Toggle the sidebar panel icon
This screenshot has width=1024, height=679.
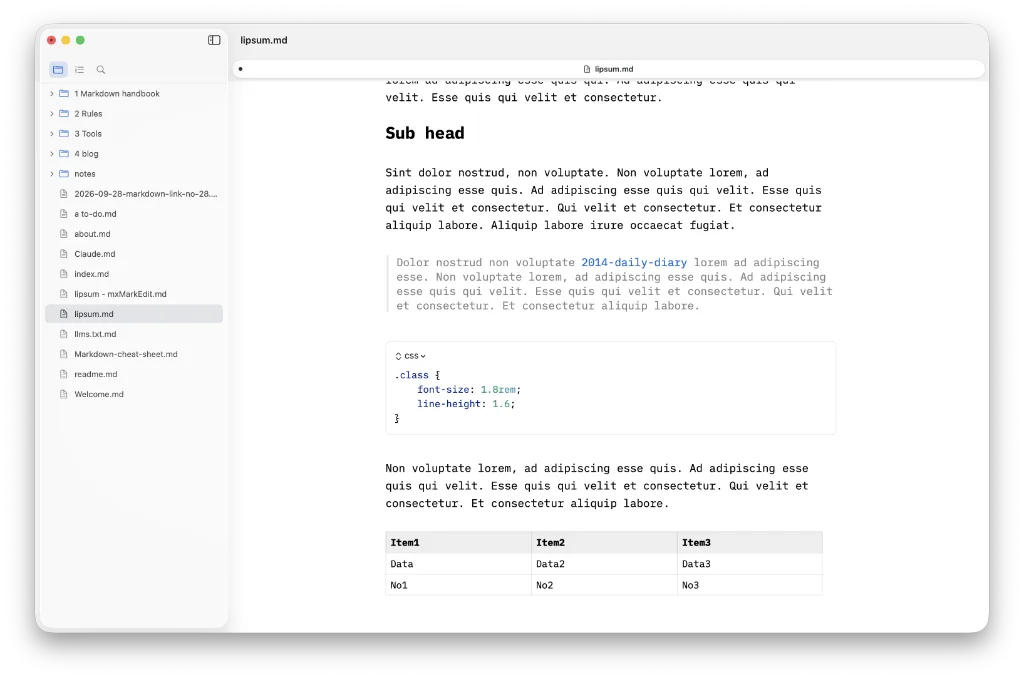214,40
